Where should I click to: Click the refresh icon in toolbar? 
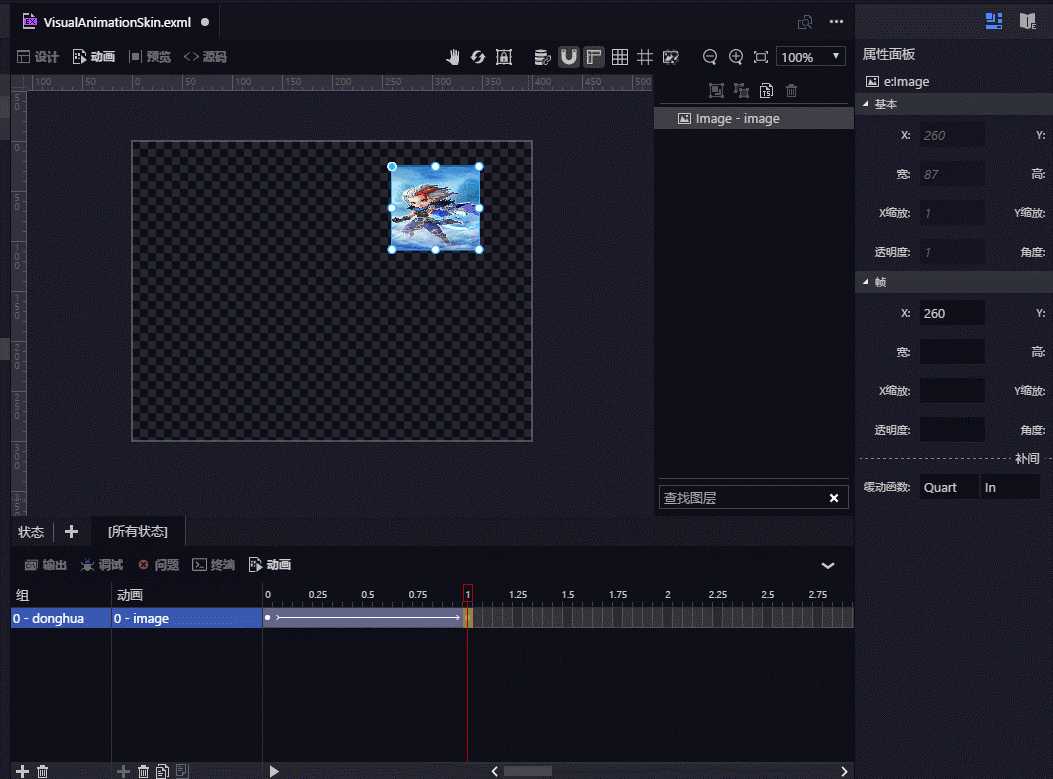pos(477,57)
